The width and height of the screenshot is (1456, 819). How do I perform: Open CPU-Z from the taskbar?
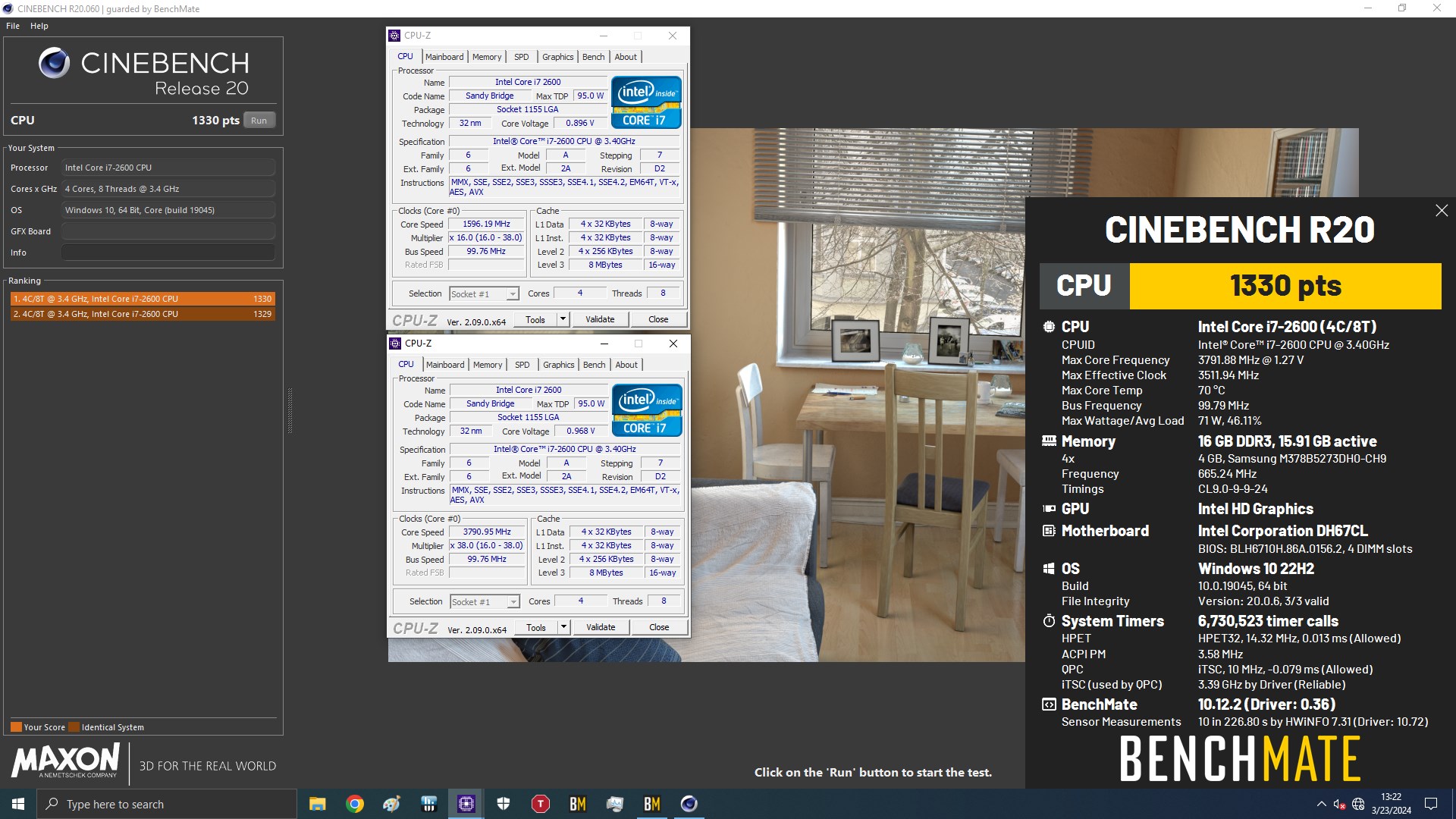(x=466, y=804)
